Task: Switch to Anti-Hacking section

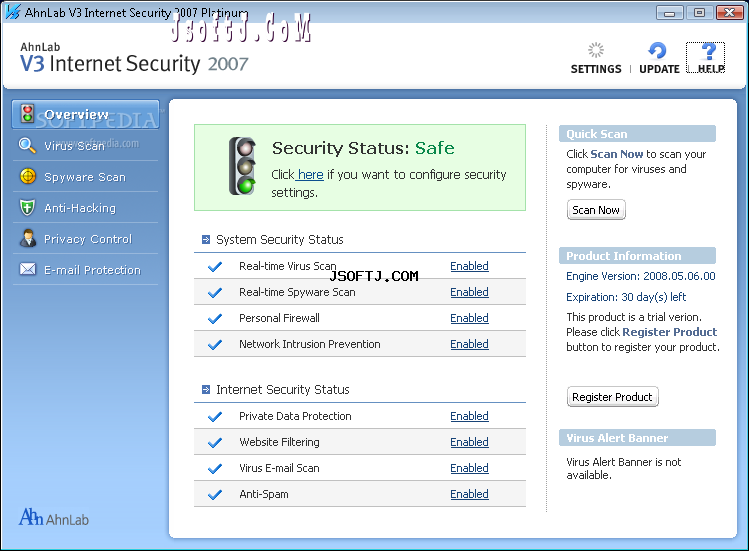Action: (x=86, y=207)
